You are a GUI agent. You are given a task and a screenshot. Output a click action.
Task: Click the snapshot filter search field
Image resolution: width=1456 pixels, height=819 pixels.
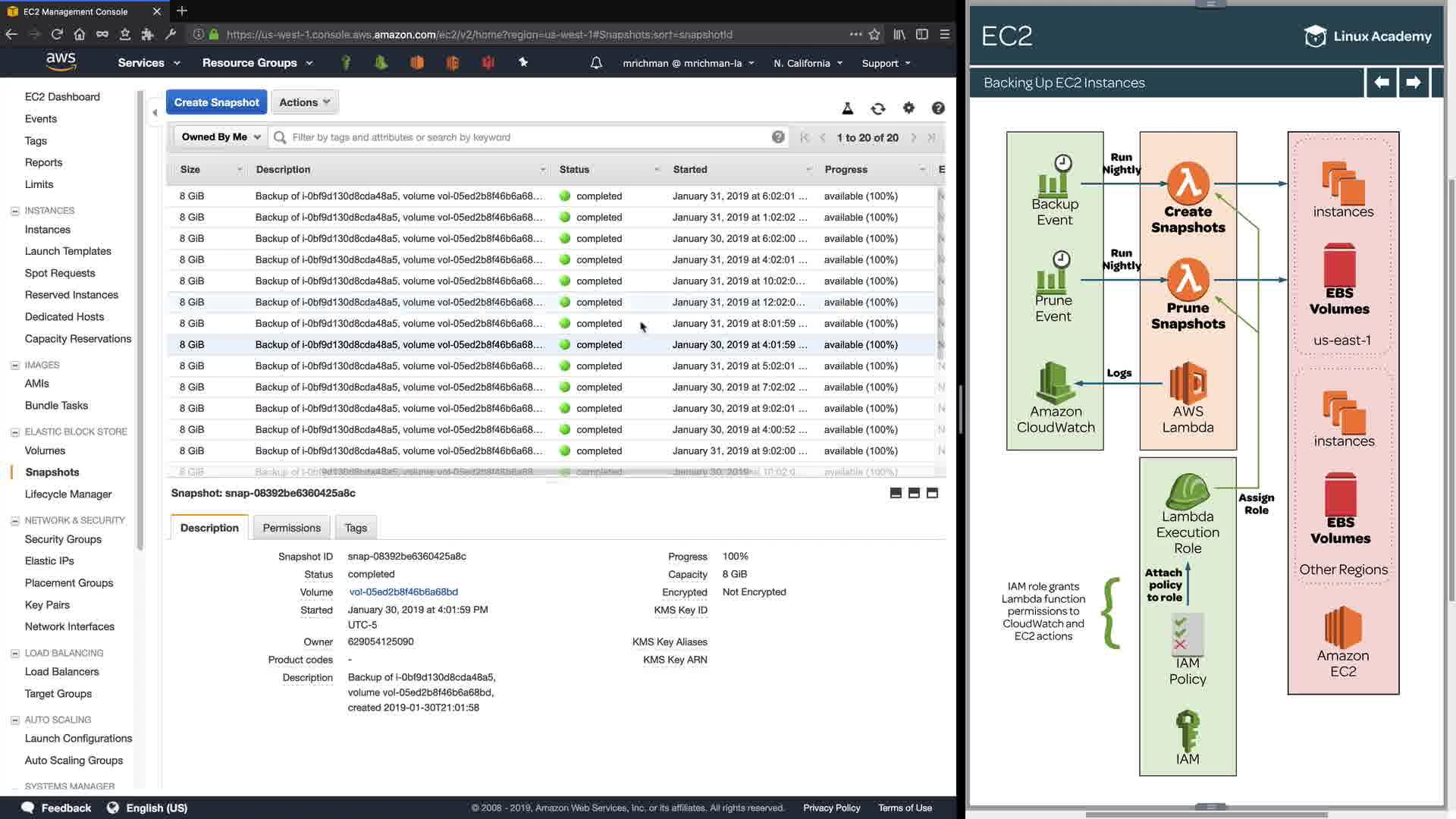pyautogui.click(x=523, y=137)
